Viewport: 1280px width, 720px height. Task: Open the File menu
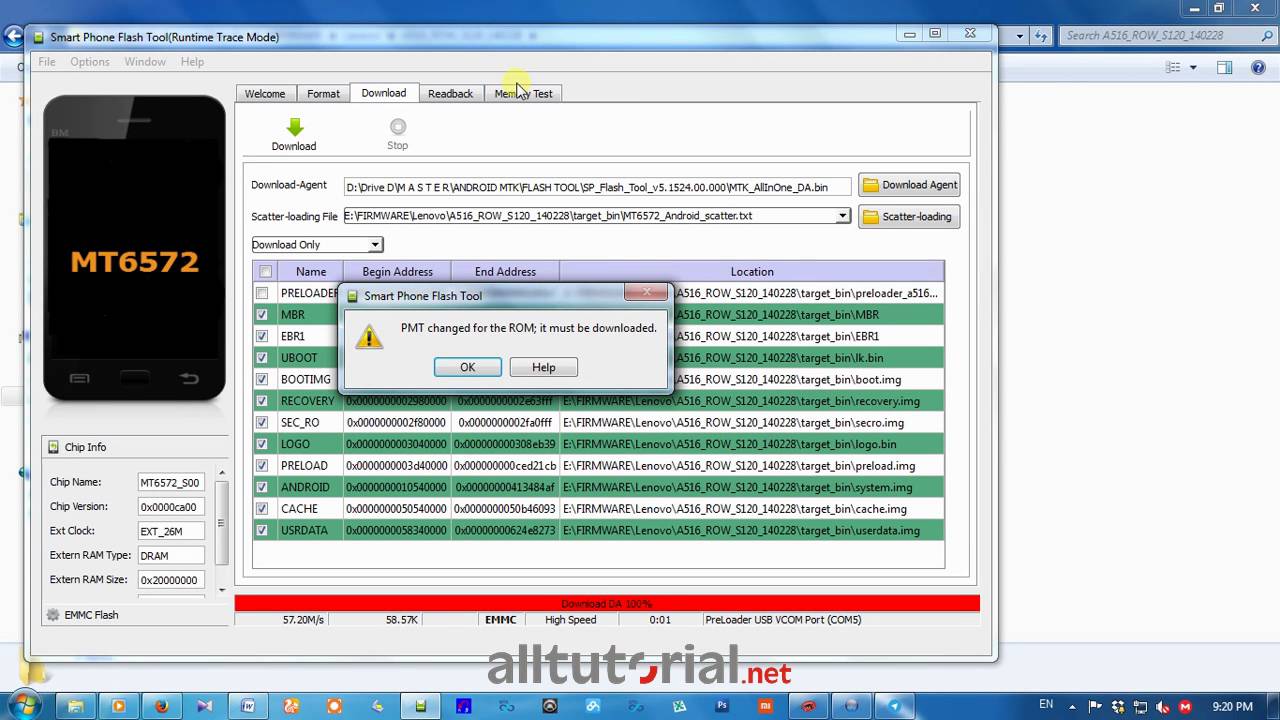(x=47, y=61)
